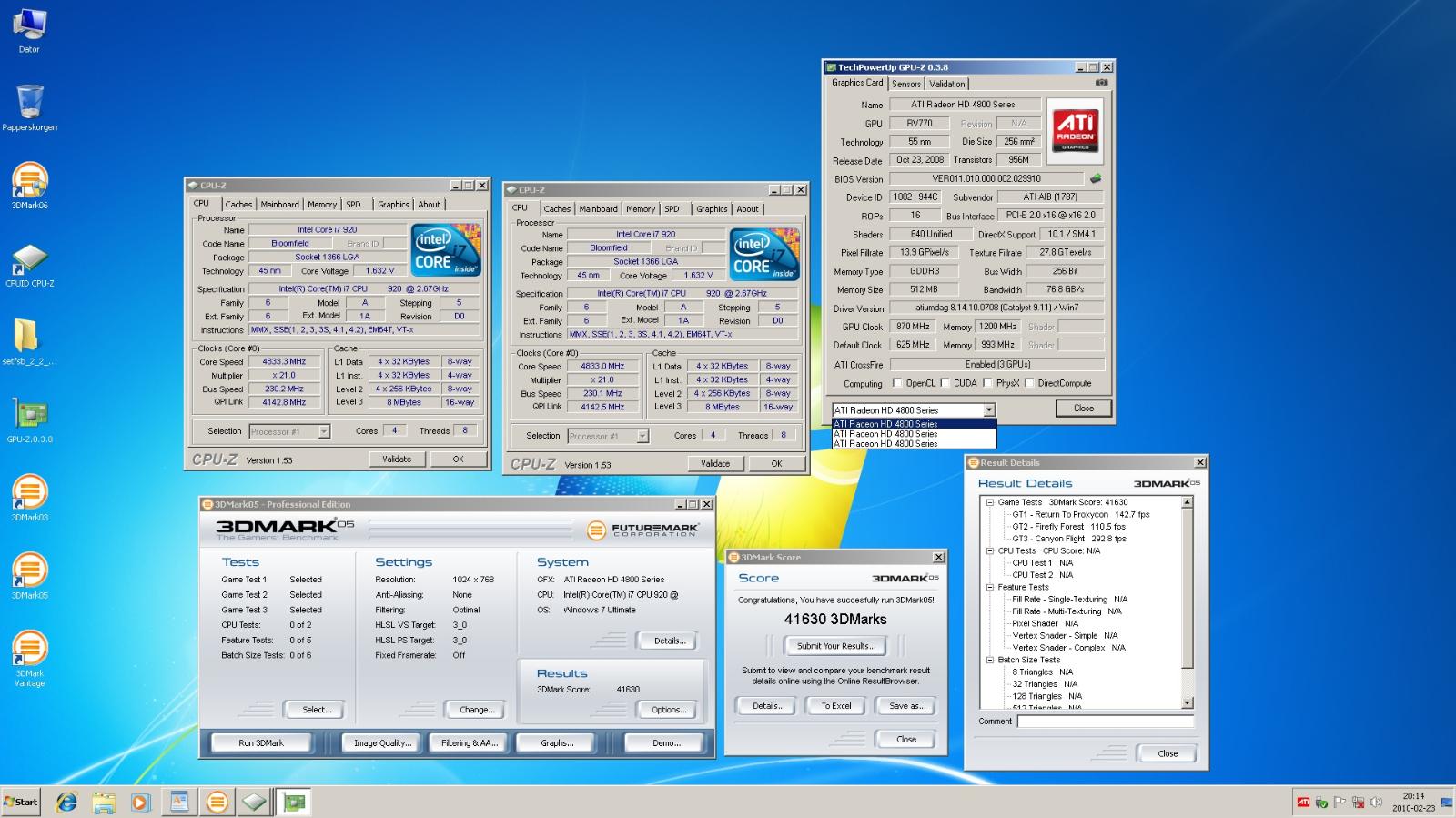Click Safely Remove Hardware tray icon
Image resolution: width=1456 pixels, height=818 pixels.
pos(1321,803)
